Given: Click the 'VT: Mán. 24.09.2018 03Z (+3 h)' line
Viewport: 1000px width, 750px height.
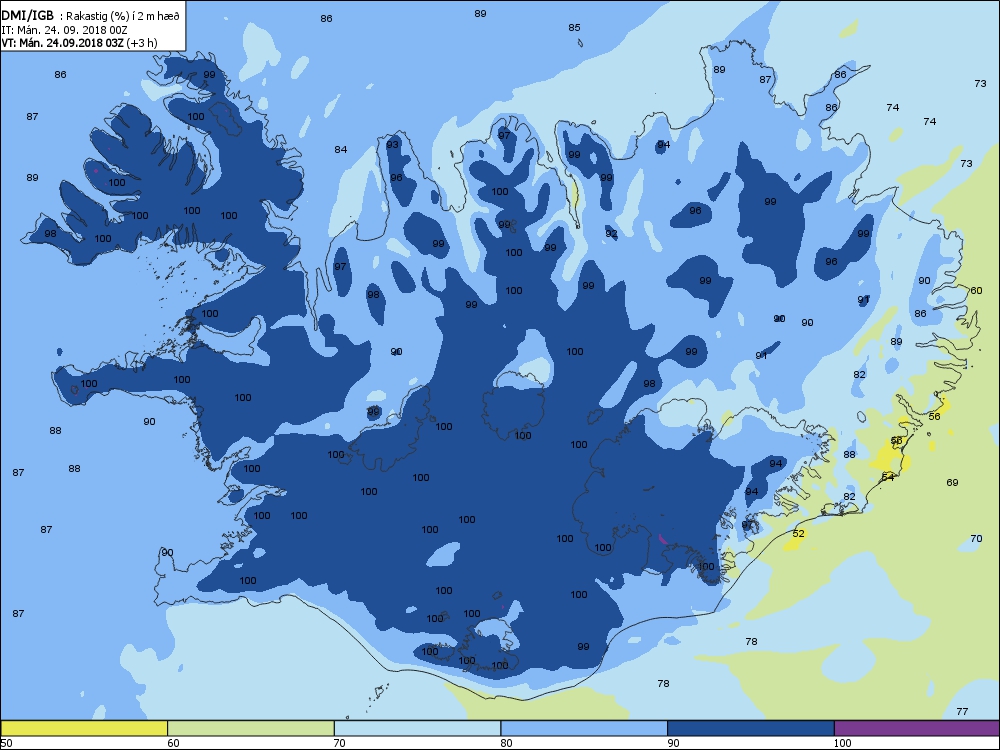Looking at the screenshot, I should 79,43.
